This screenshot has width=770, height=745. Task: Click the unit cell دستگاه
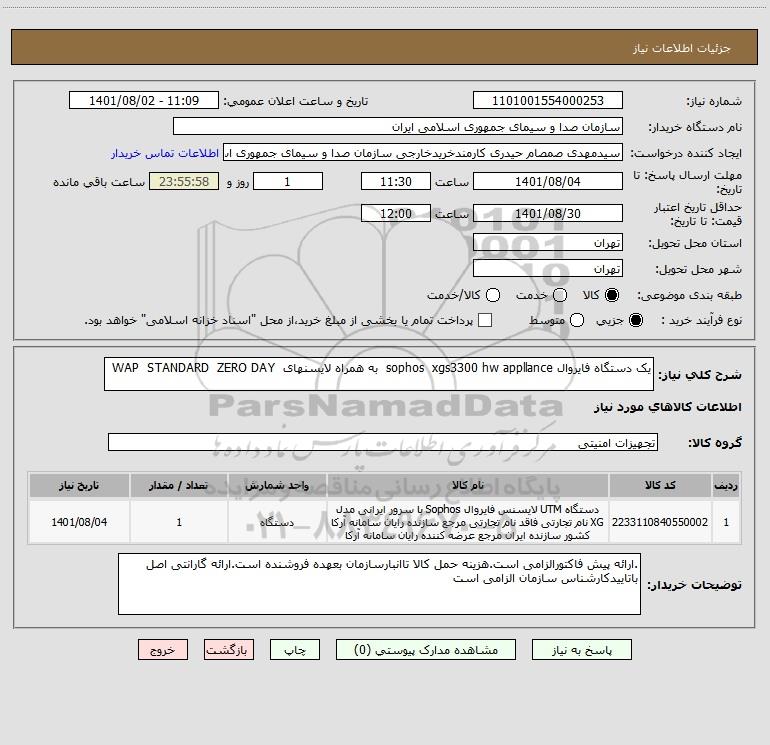coord(277,522)
